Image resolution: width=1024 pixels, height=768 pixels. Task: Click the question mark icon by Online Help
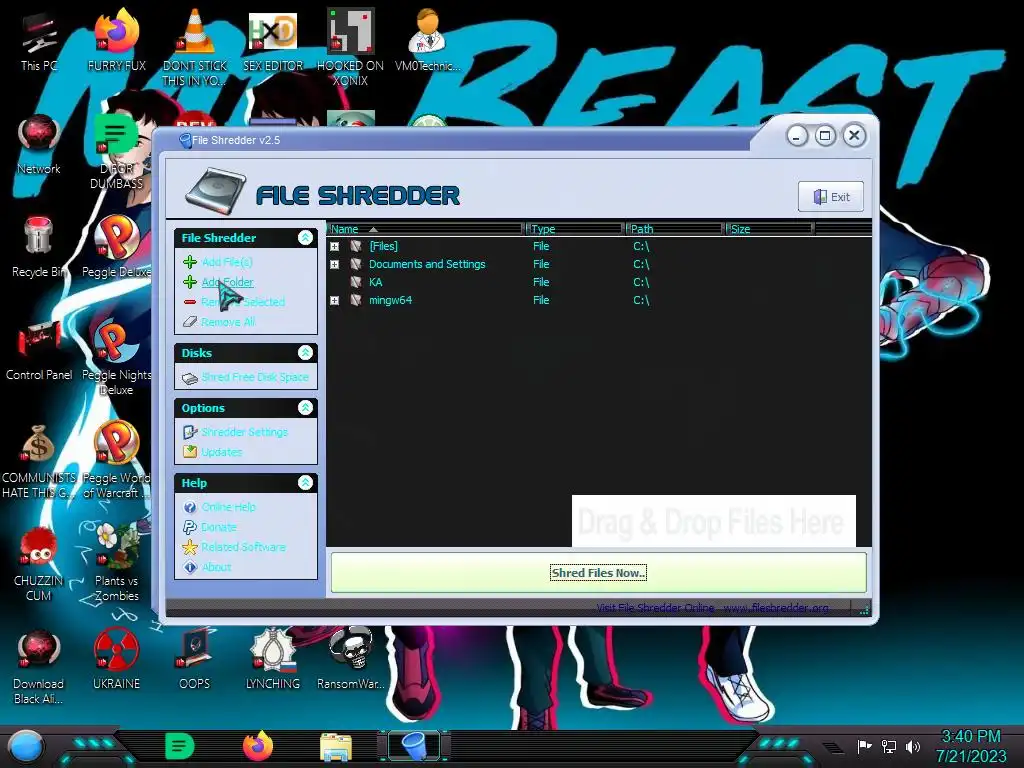pyautogui.click(x=190, y=507)
